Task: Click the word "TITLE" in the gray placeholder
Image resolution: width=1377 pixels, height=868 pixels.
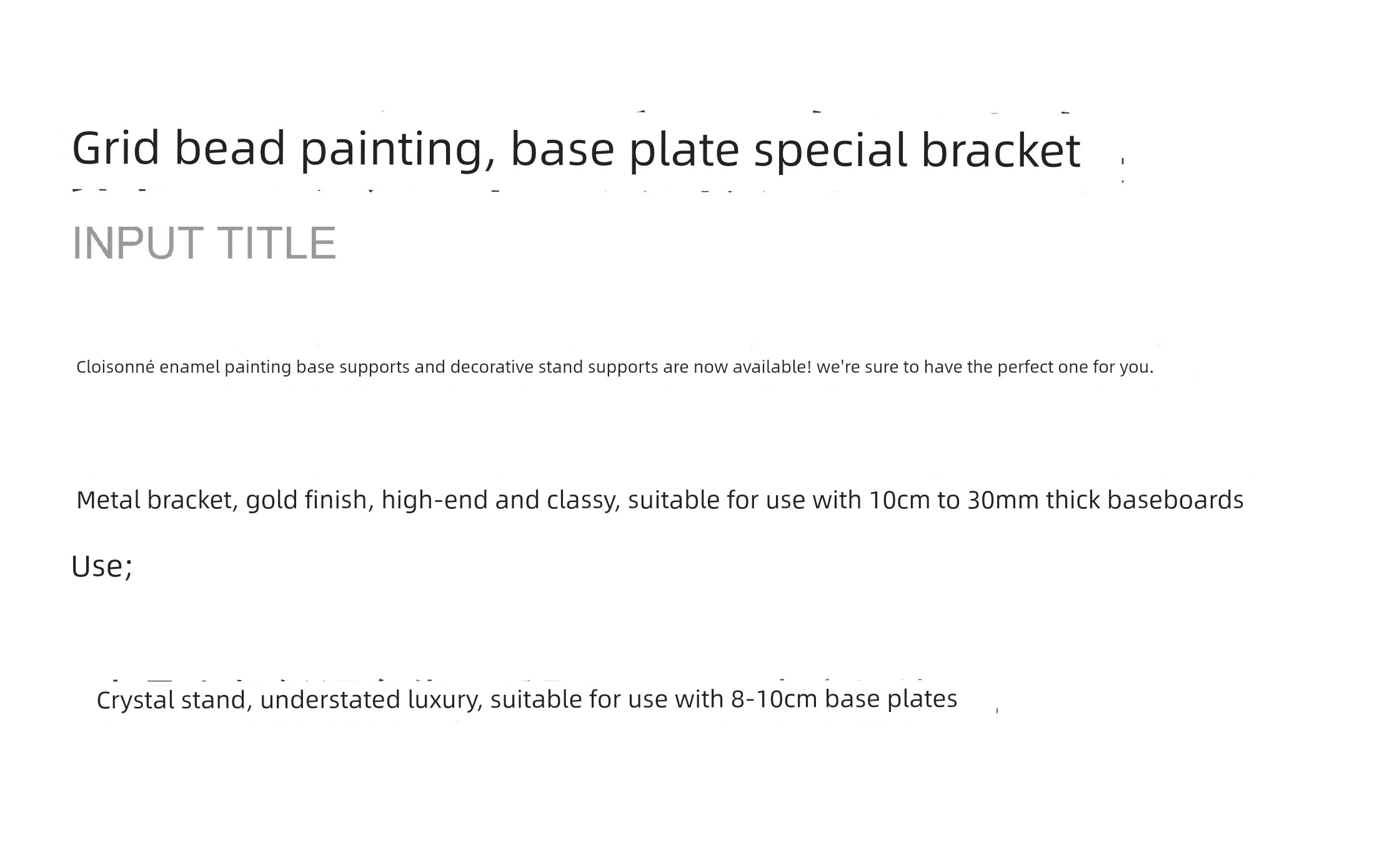Action: [277, 242]
